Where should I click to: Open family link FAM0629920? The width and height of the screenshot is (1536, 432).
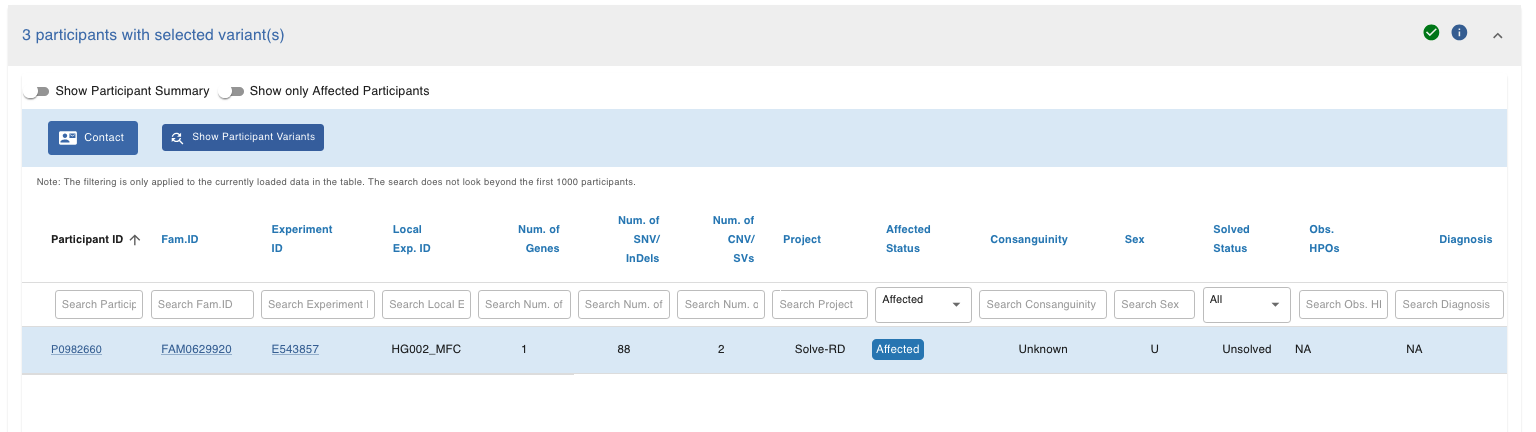pos(196,349)
